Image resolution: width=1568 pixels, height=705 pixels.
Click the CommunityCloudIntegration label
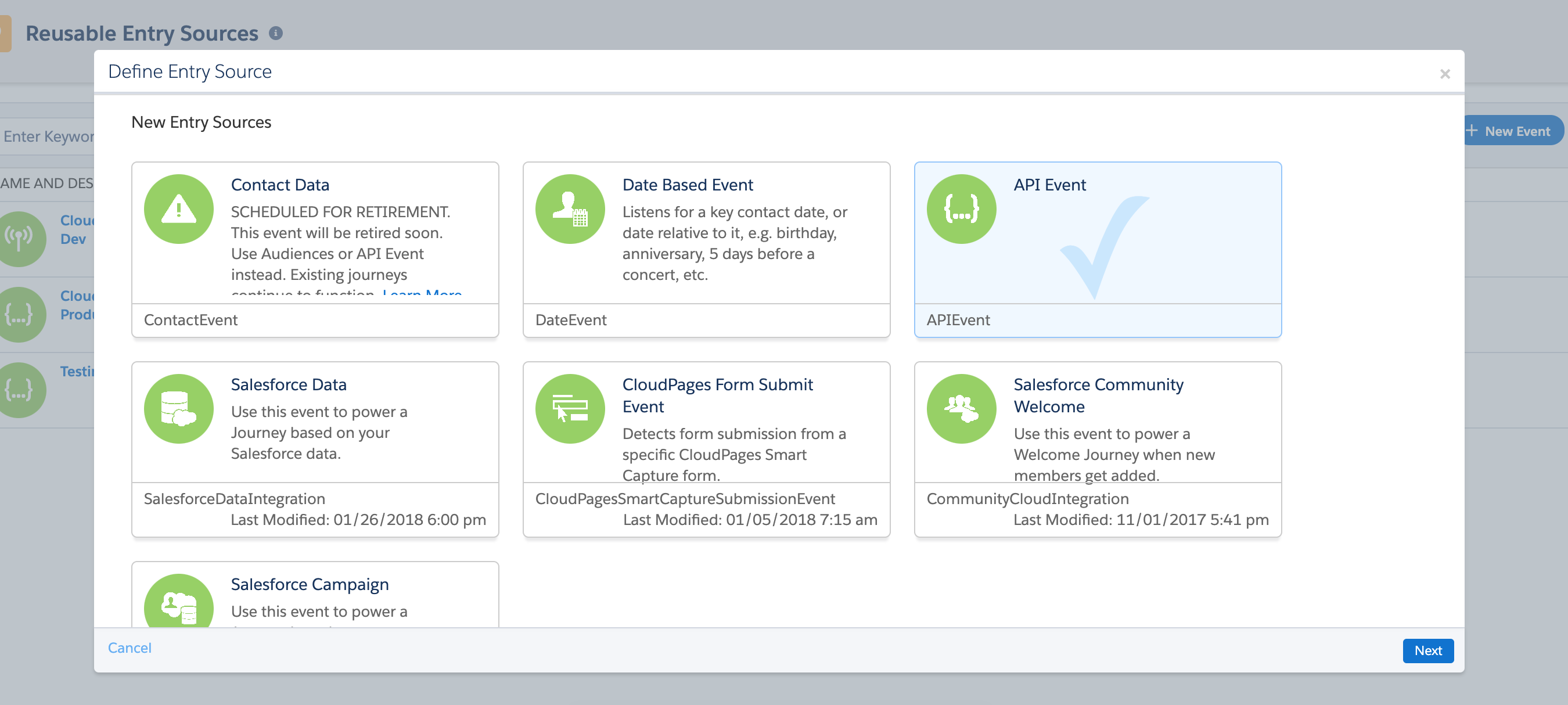coord(1027,499)
